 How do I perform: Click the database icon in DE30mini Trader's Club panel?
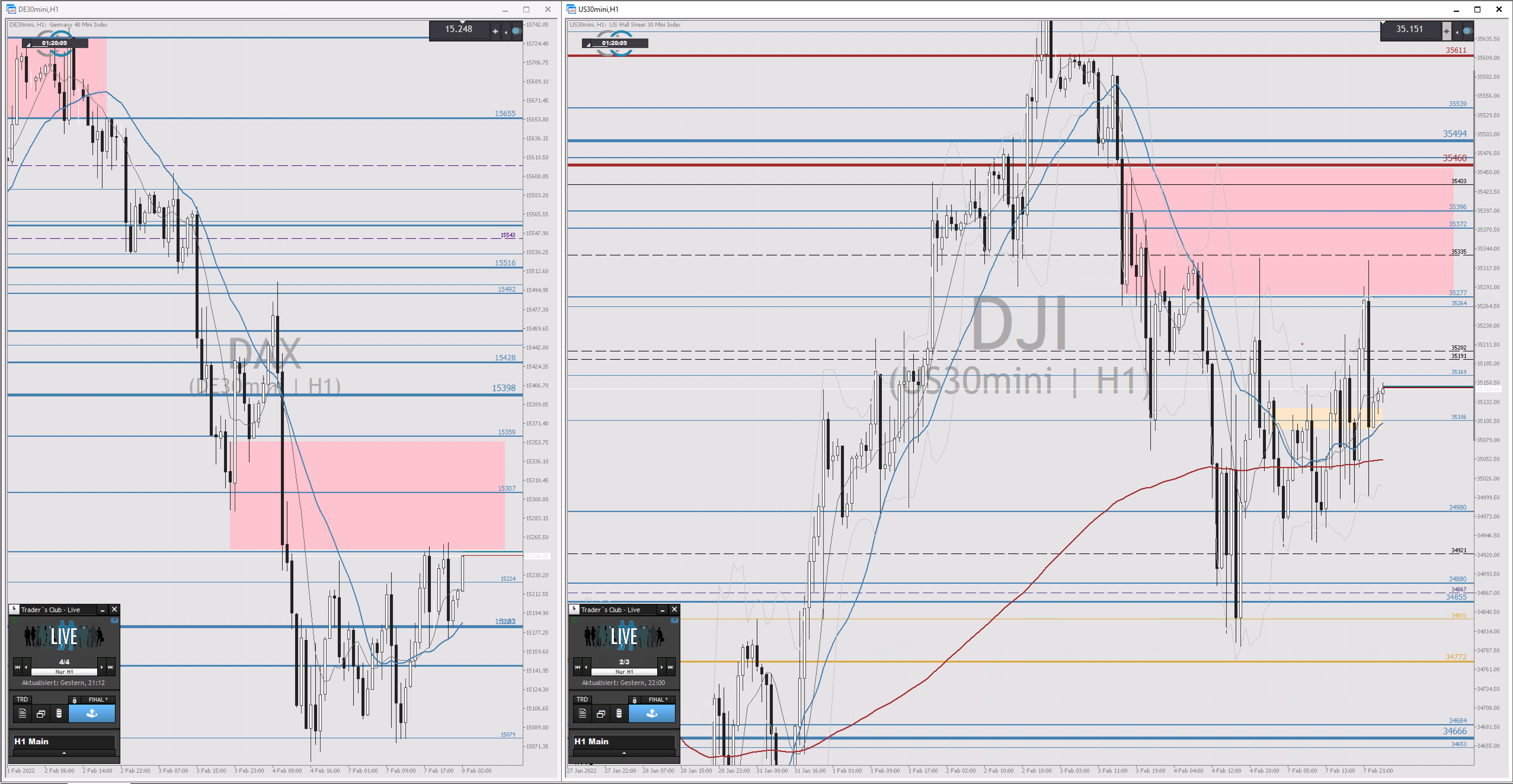click(59, 713)
